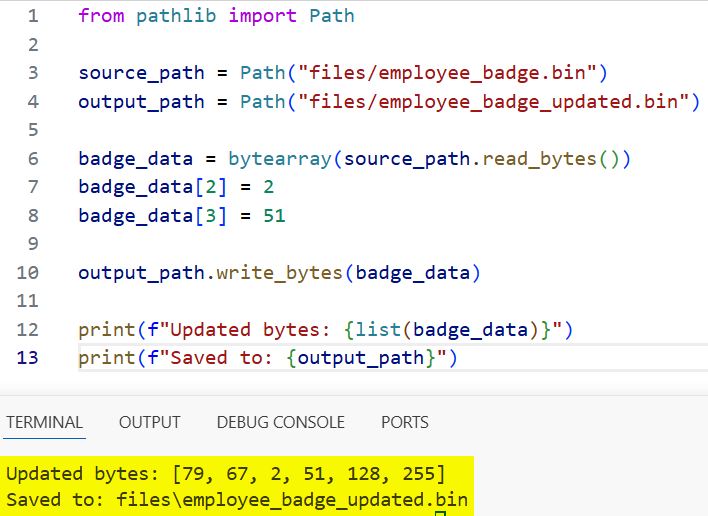Viewport: 708px width, 516px height.
Task: Click terminal output 'Updated bytes:' line
Action: click(226, 474)
